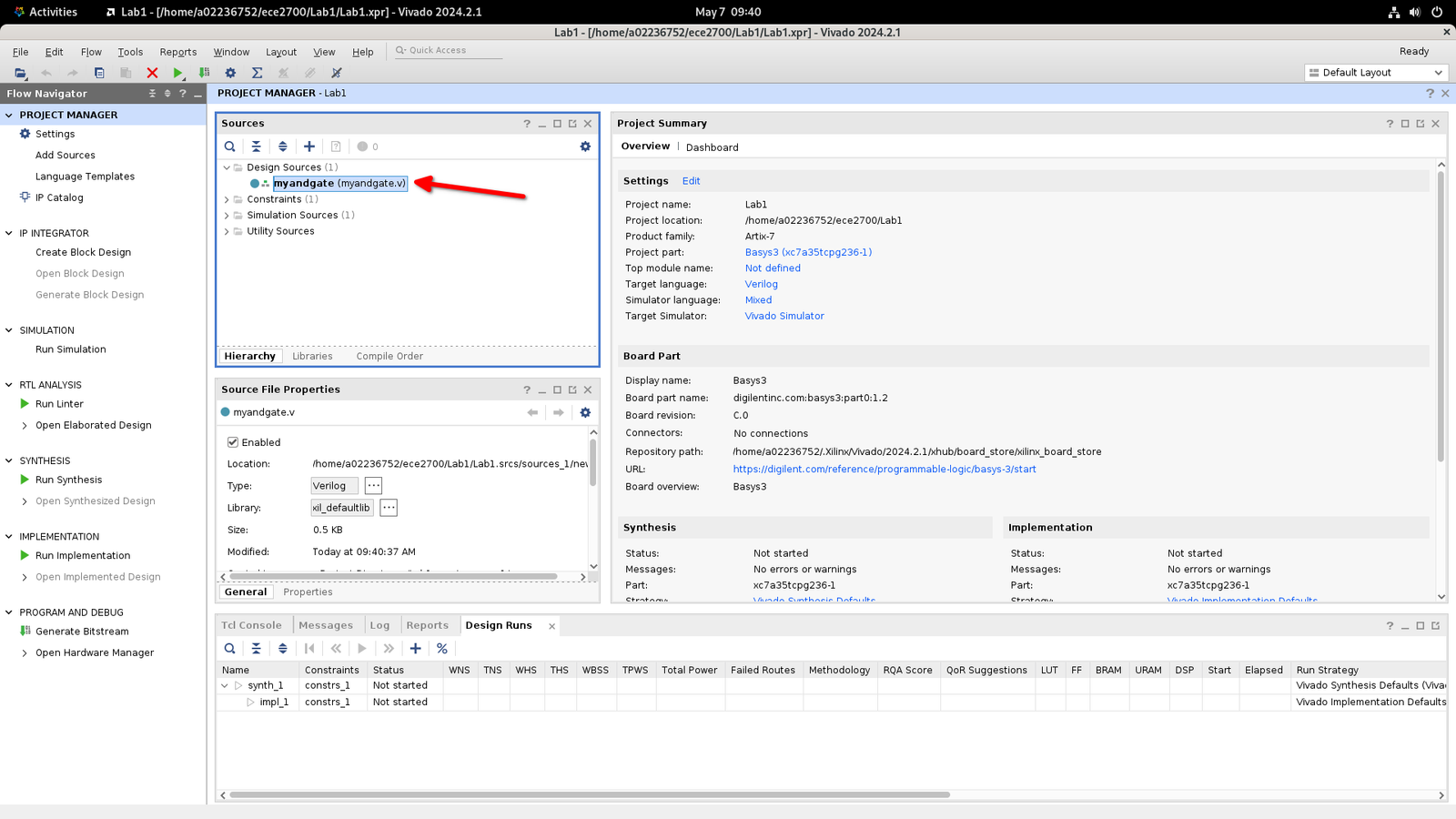This screenshot has width=1456, height=819.
Task: Switch to the Tcl Console tab
Action: (x=252, y=625)
